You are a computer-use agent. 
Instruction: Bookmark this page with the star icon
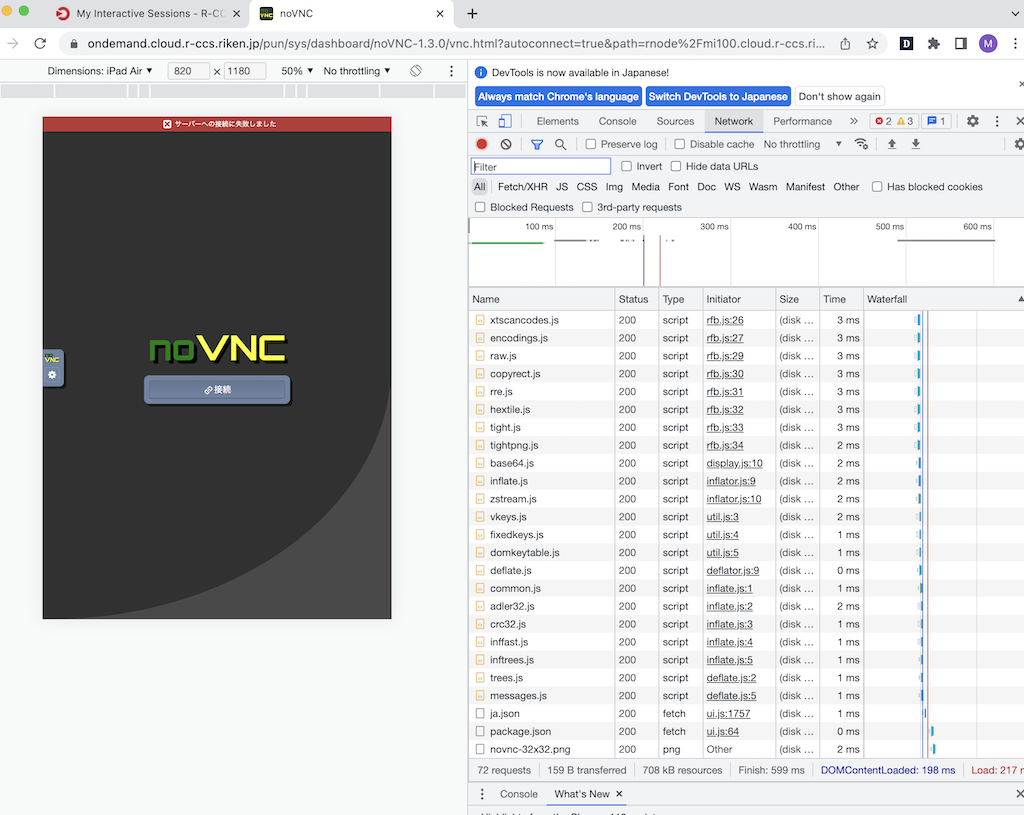872,44
